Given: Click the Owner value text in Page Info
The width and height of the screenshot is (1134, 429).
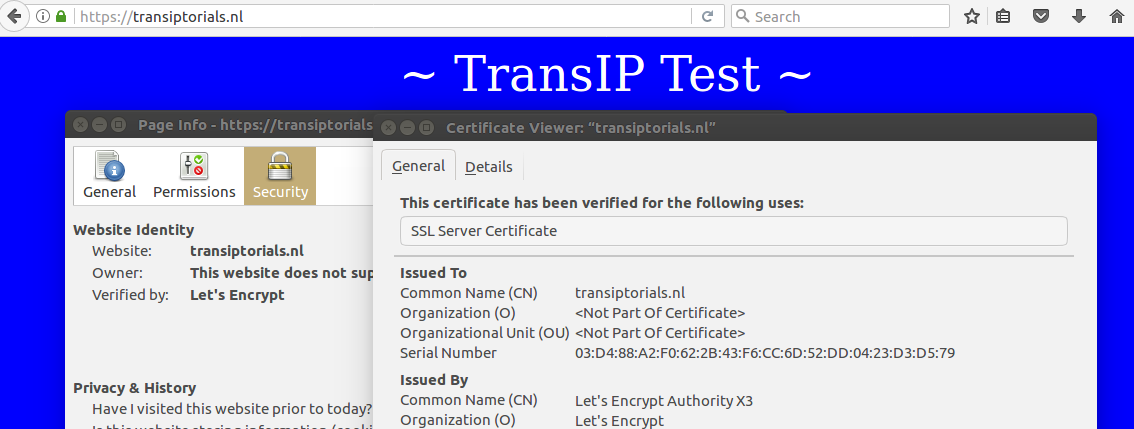Looking at the screenshot, I should point(281,273).
